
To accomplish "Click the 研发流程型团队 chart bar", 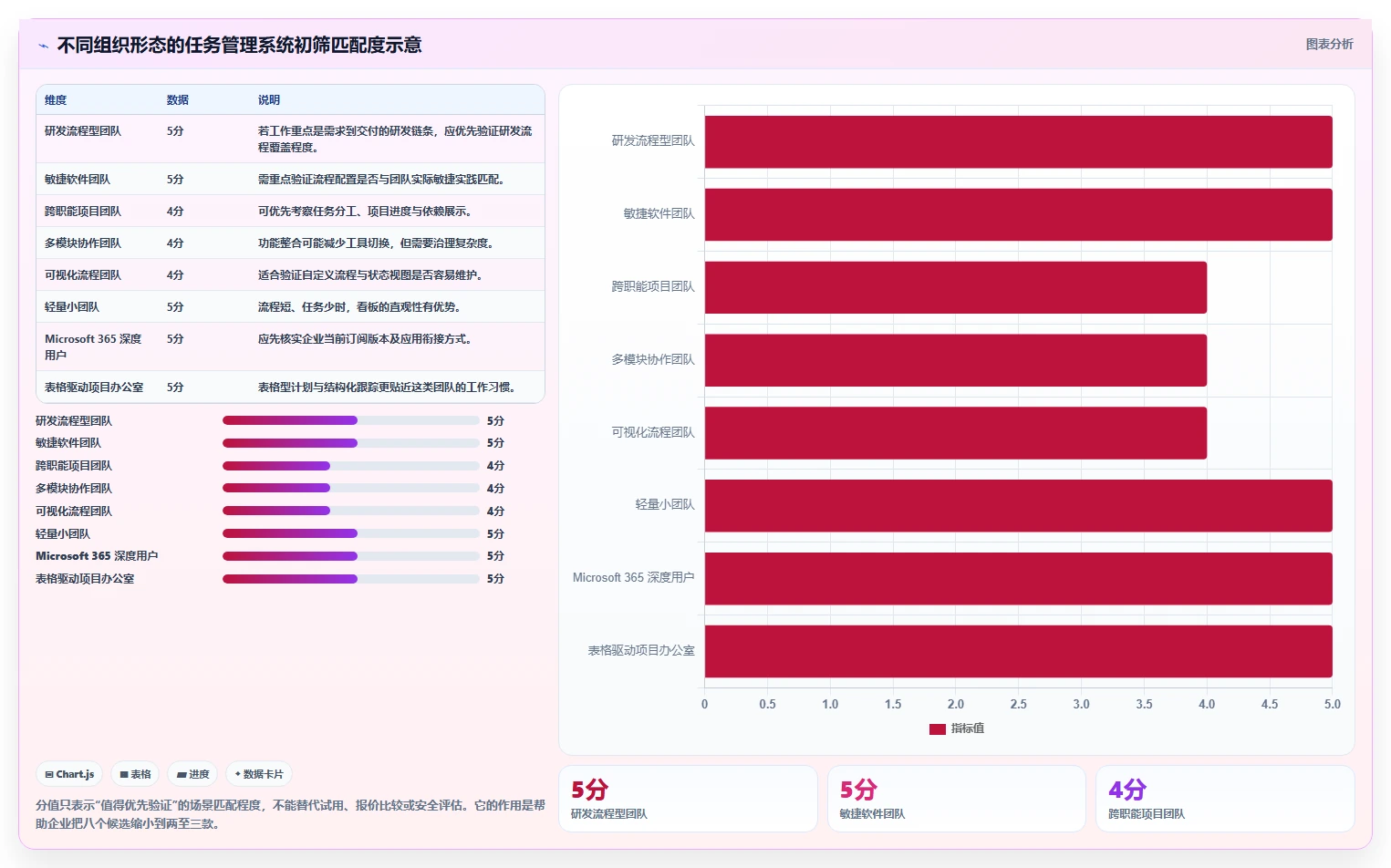I will pos(1018,141).
